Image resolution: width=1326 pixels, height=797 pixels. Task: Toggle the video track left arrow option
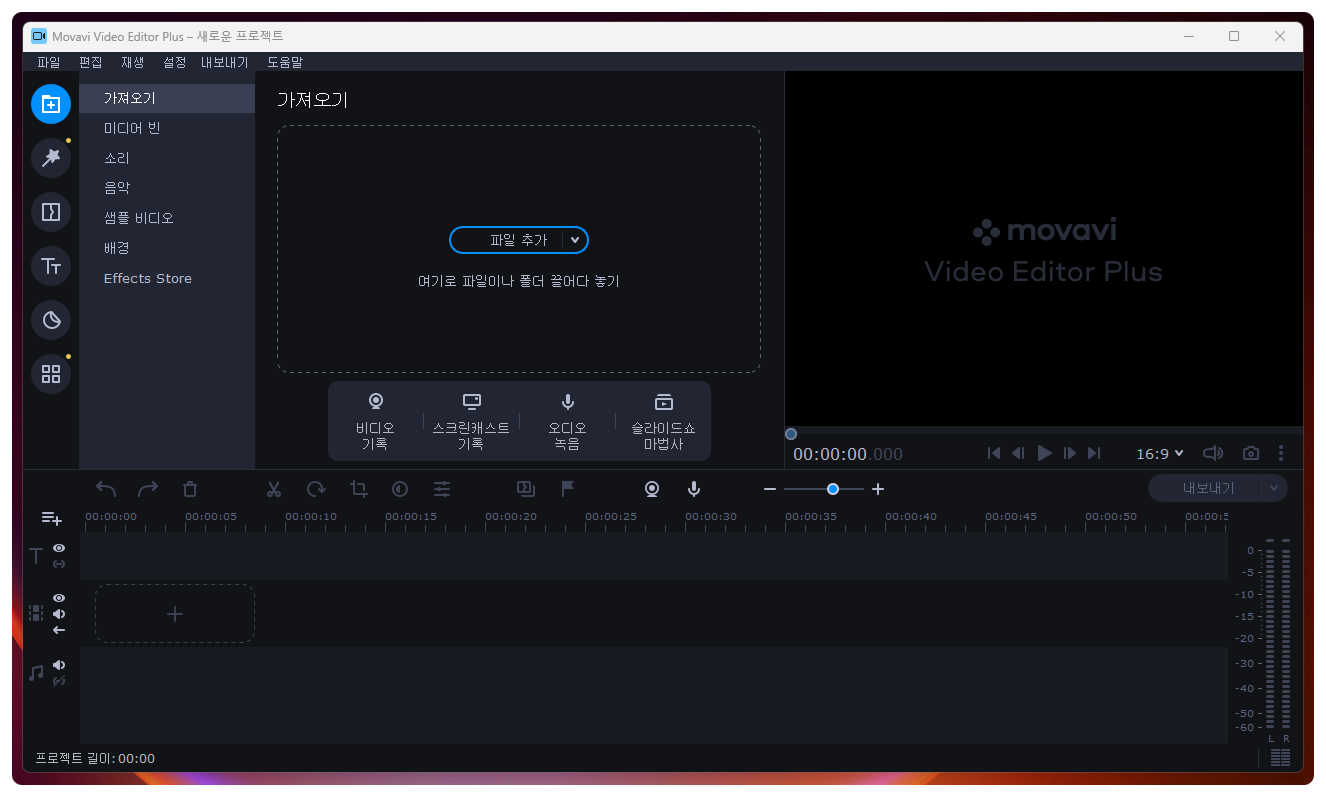coord(59,630)
